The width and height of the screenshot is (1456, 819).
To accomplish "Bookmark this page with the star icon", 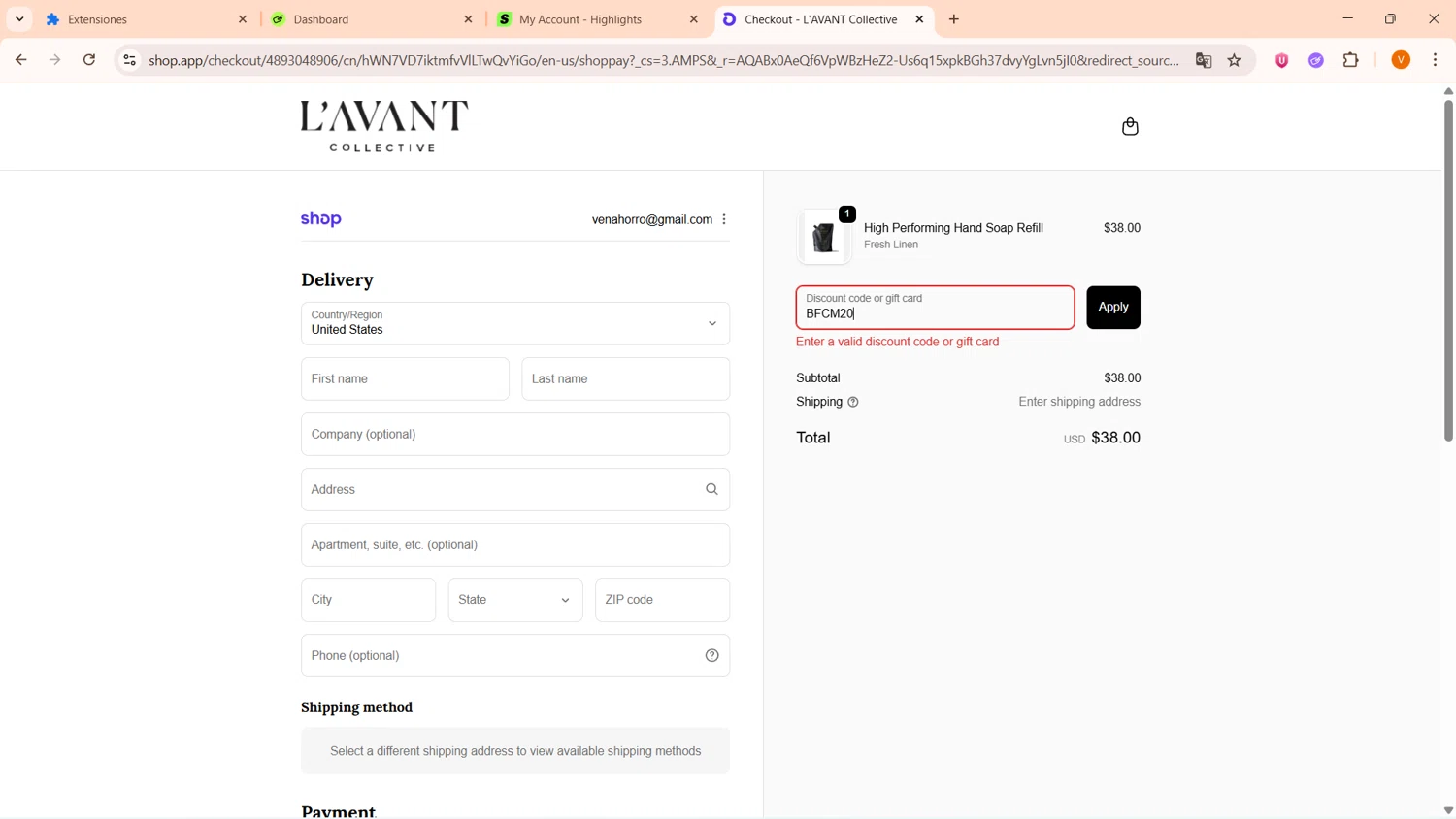I will (x=1235, y=60).
